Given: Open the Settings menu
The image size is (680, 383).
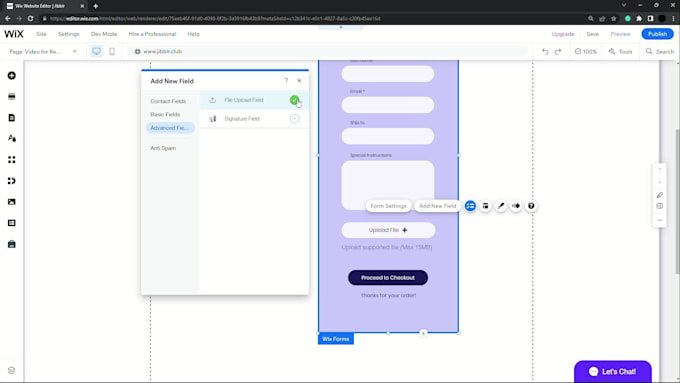Looking at the screenshot, I should pyautogui.click(x=69, y=34).
